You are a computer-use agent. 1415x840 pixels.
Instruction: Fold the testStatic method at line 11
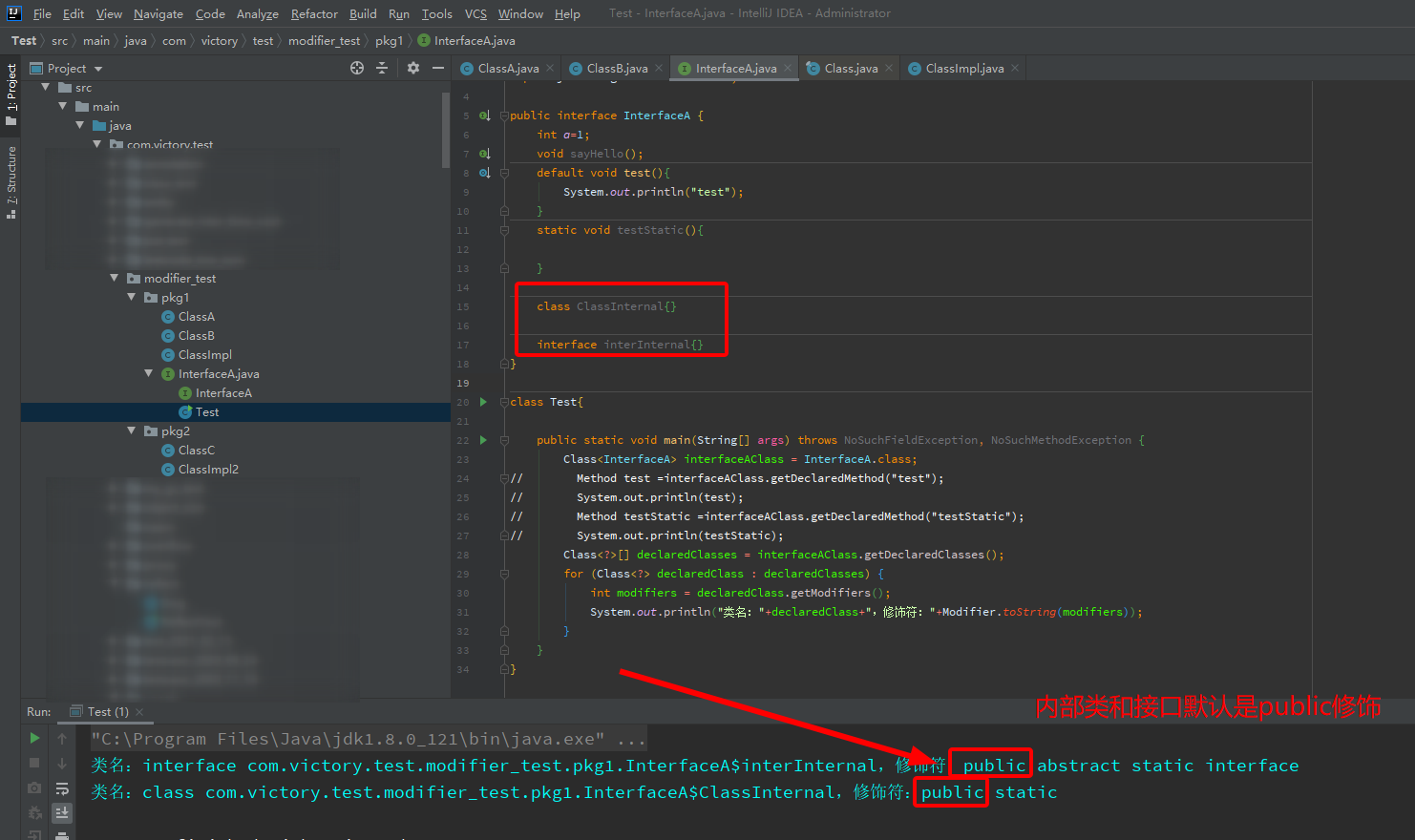504,230
